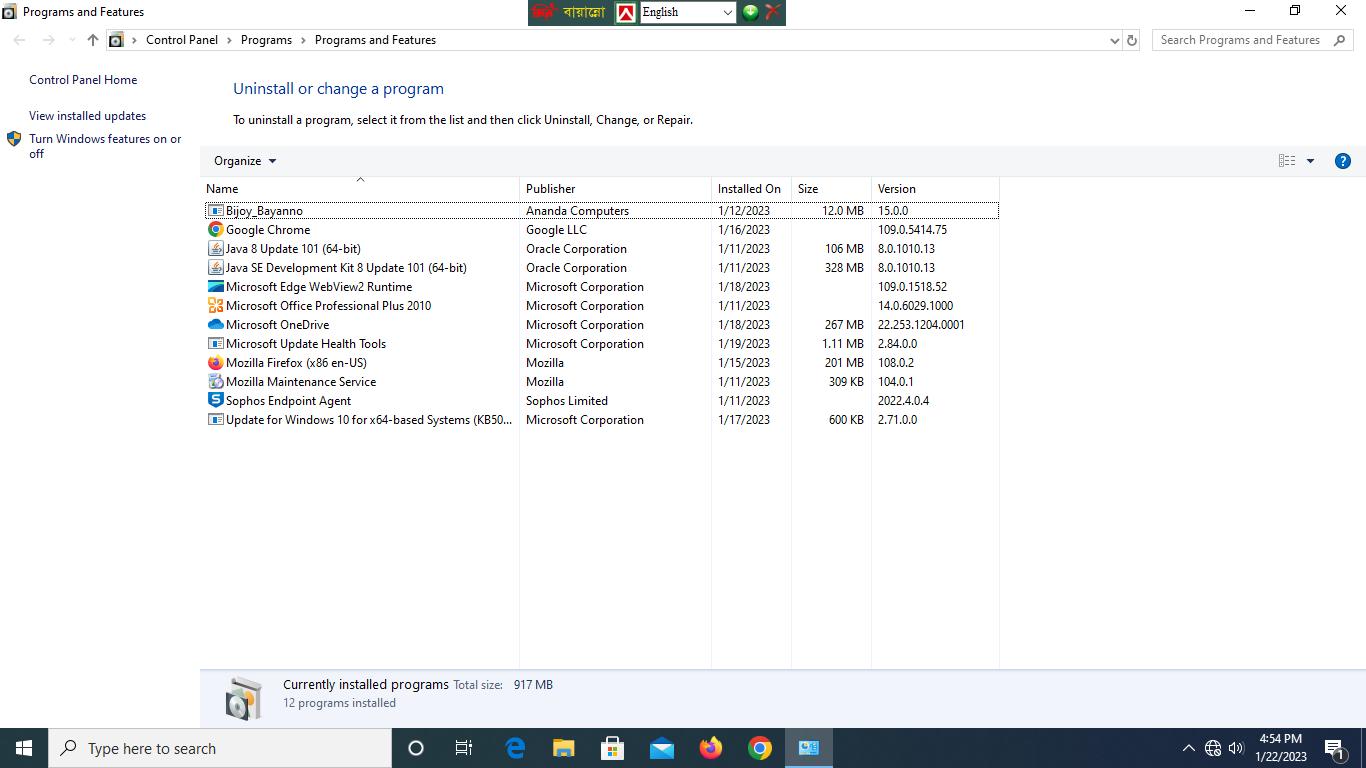
Task: Click the Mozilla Maintenance Service icon
Action: [x=215, y=382]
